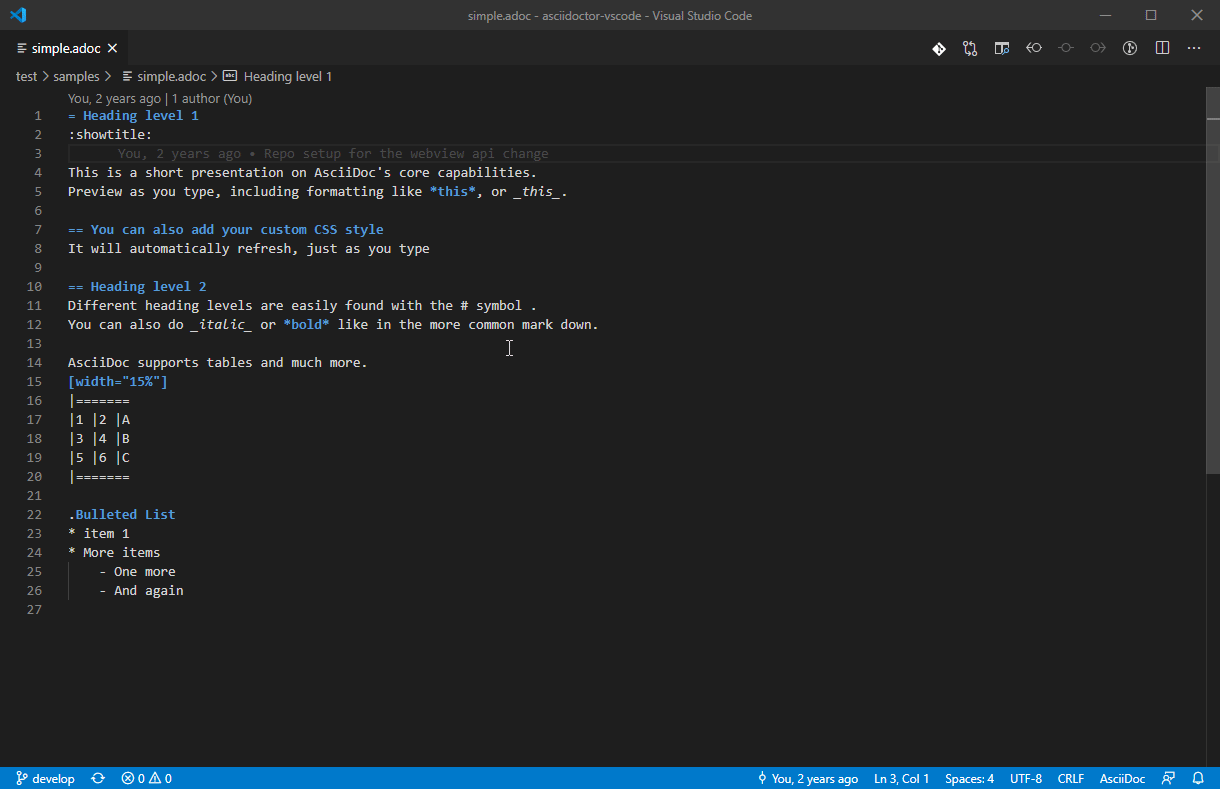Click line number 27 in the gutter
The width and height of the screenshot is (1220, 789).
click(x=34, y=610)
